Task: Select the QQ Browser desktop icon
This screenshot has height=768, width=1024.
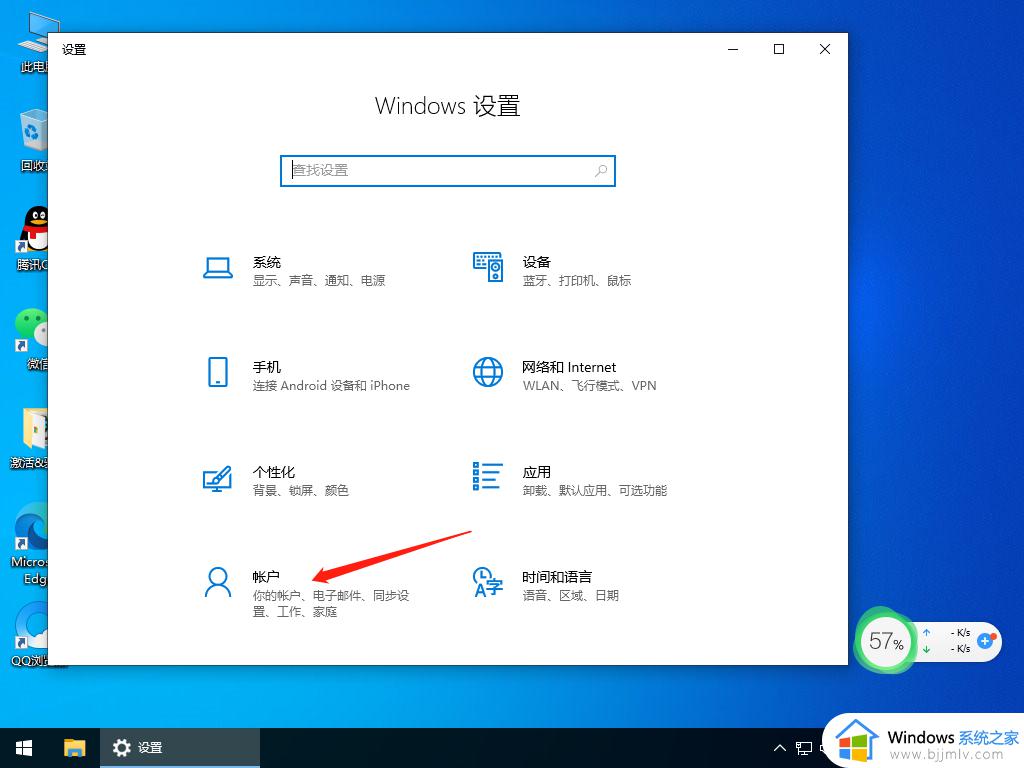Action: 31,635
